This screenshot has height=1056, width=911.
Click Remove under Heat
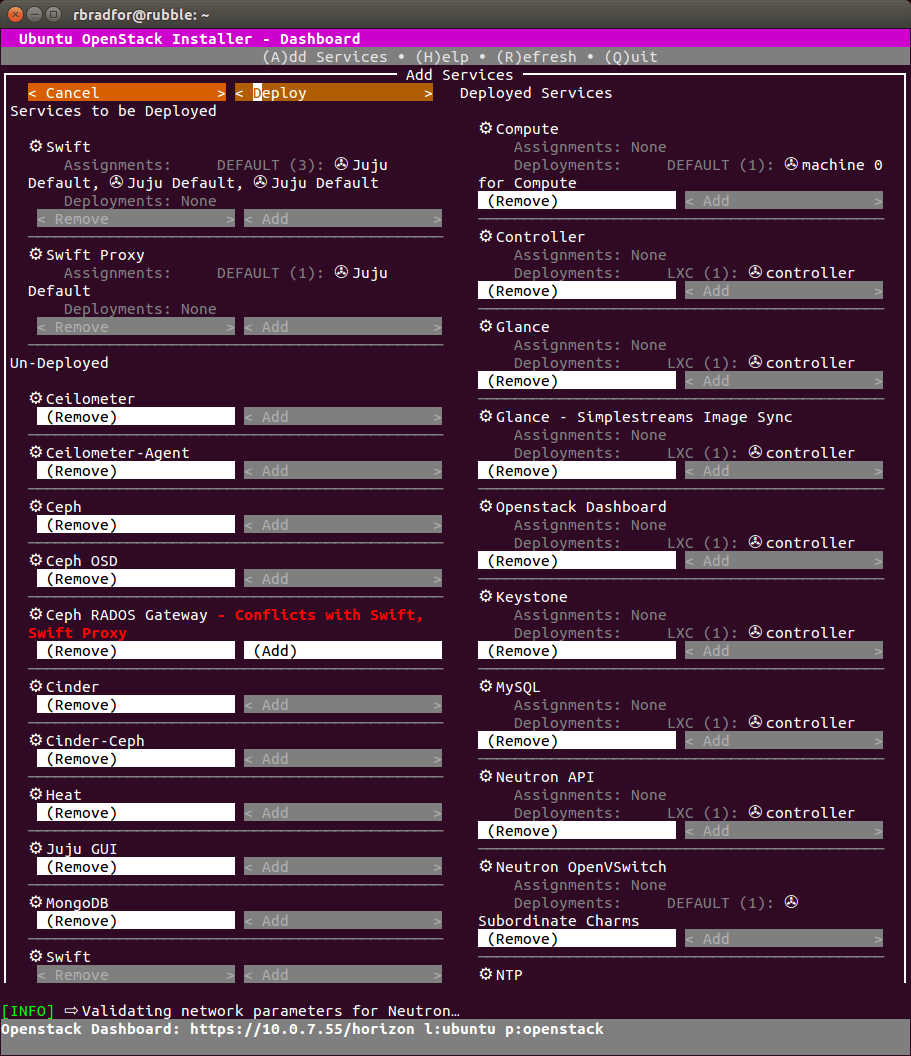[x=136, y=813]
